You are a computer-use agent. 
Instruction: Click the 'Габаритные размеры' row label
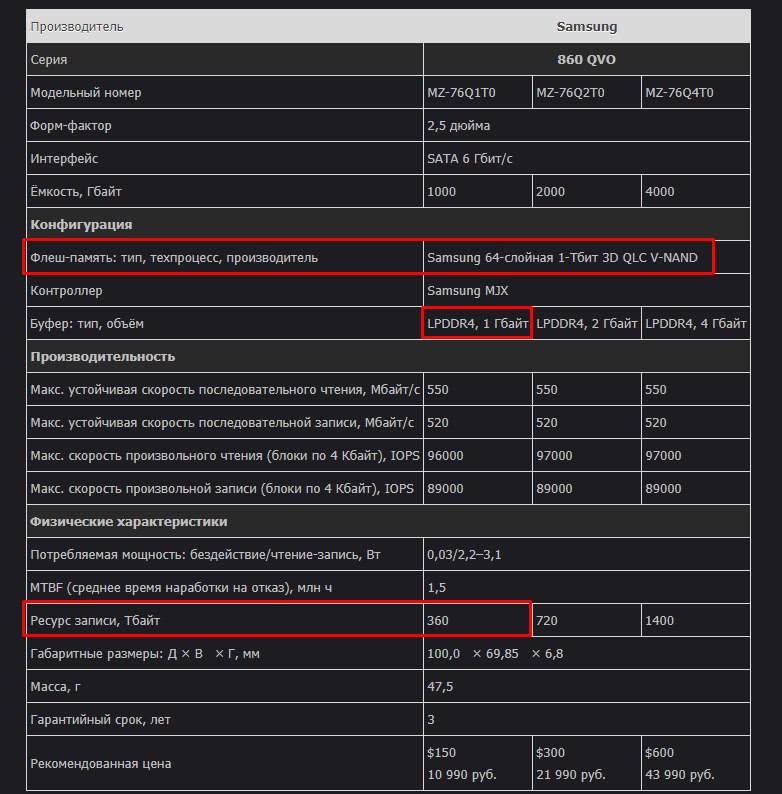point(145,654)
